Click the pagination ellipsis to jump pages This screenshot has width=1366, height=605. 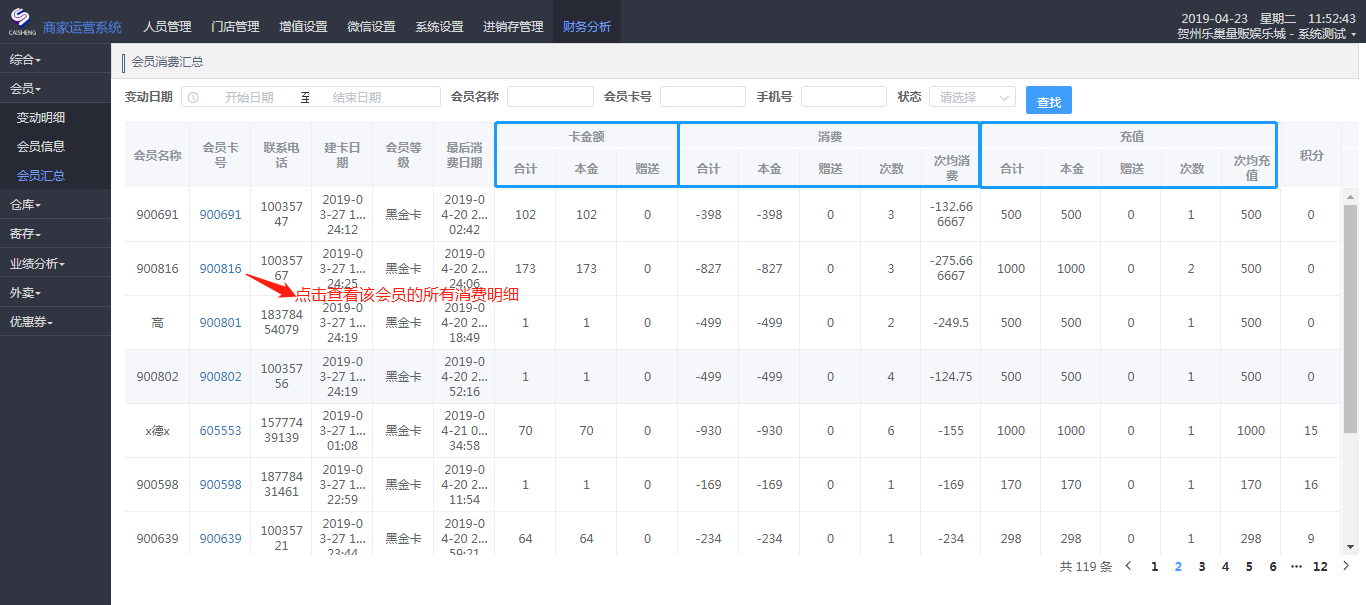coord(1296,567)
